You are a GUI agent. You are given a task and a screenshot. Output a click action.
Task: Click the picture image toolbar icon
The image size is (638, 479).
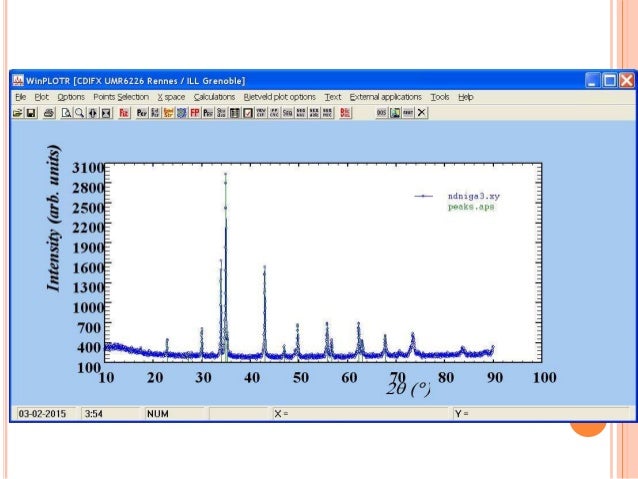pyautogui.click(x=395, y=113)
